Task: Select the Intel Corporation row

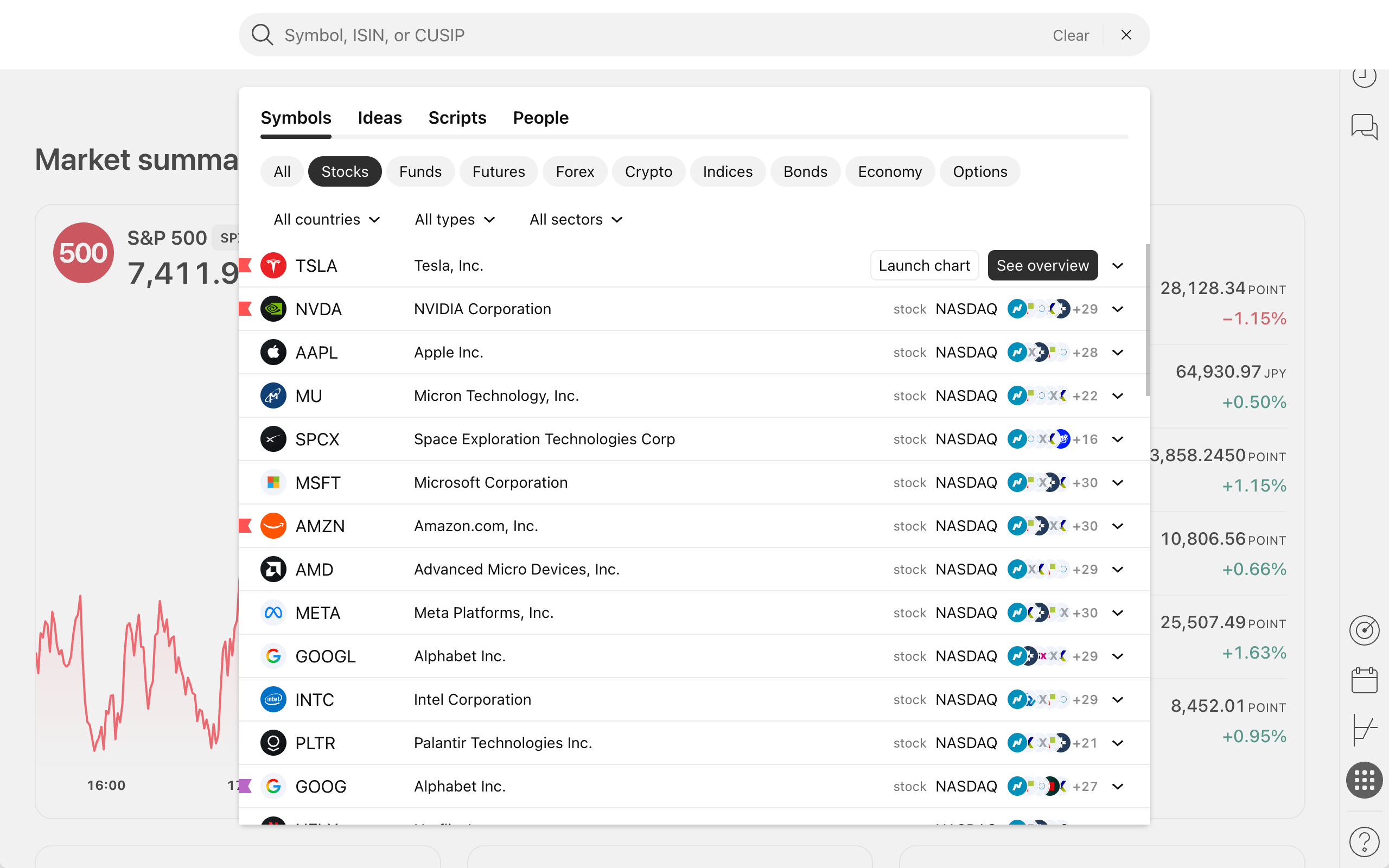Action: point(694,699)
